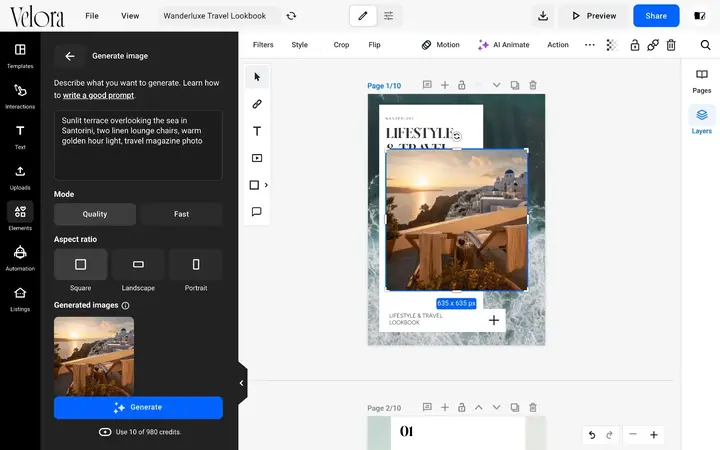The image size is (720, 450).
Task: Move Page 1 down with chevron
Action: tap(496, 85)
